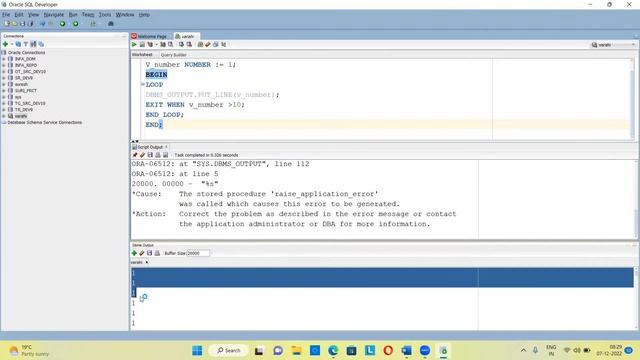Viewport: 640px width, 360px height.
Task: Click the Filter icon in Connections panel
Action: pos(26,44)
